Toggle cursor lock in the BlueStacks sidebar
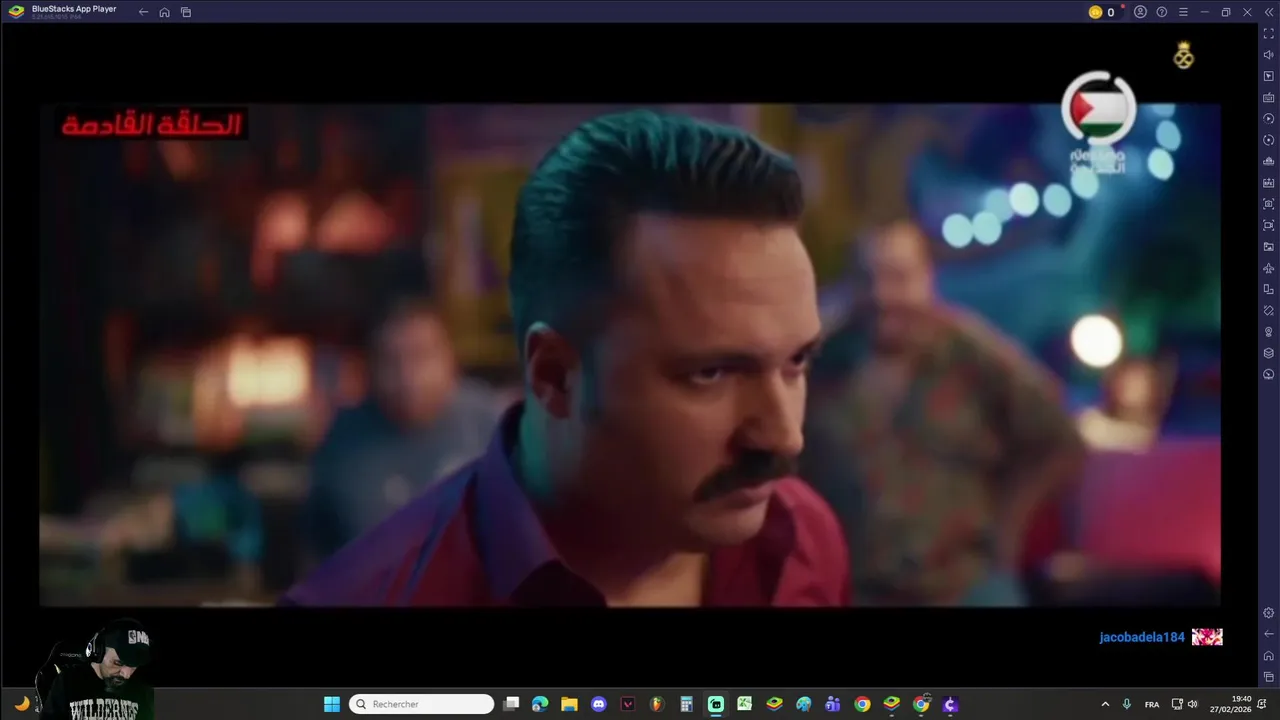 coord(1268,76)
